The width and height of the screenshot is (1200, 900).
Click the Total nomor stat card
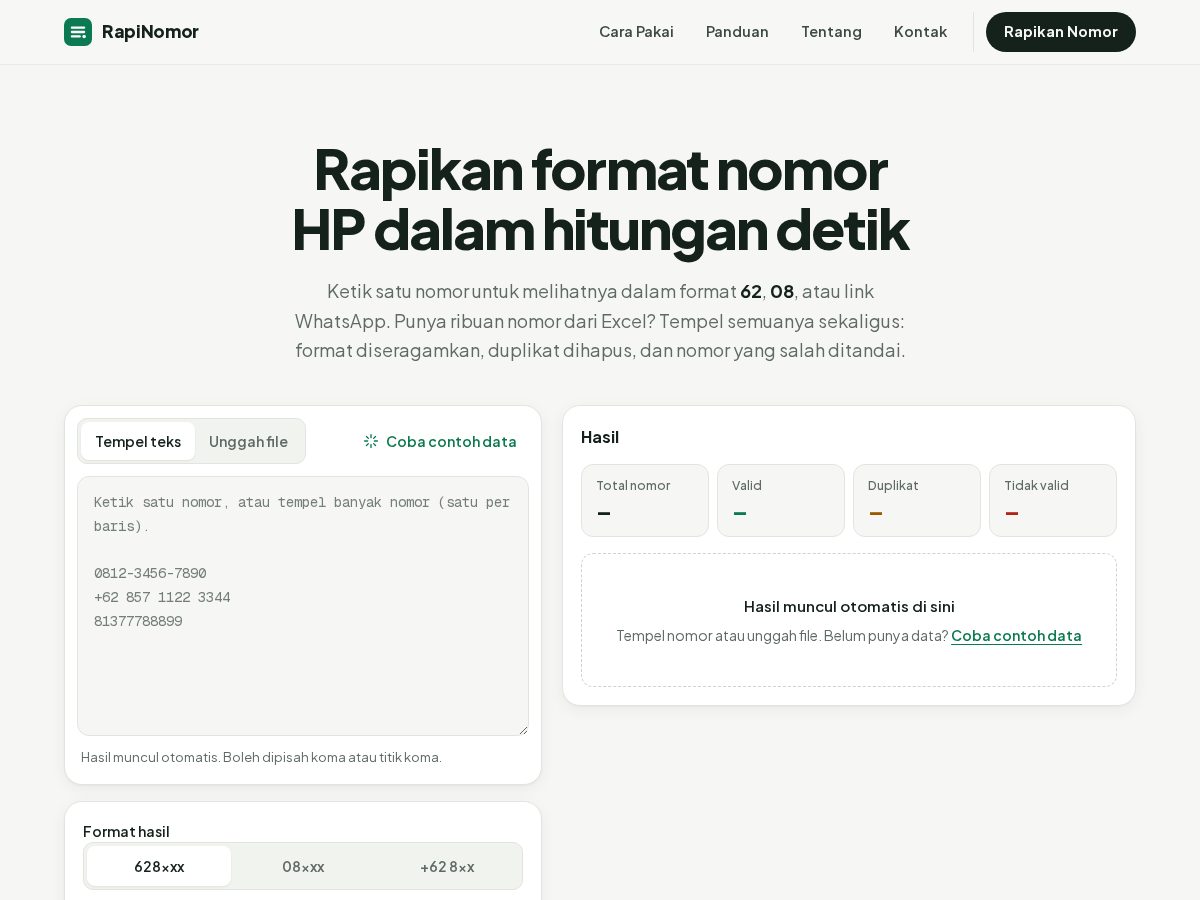645,500
